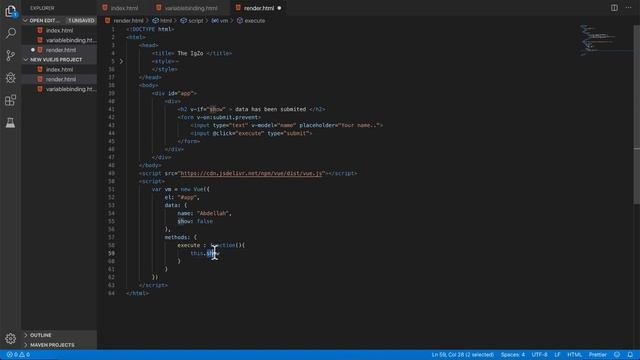Open the Search view icon
Screen dimensions: 640x360
click(11, 33)
